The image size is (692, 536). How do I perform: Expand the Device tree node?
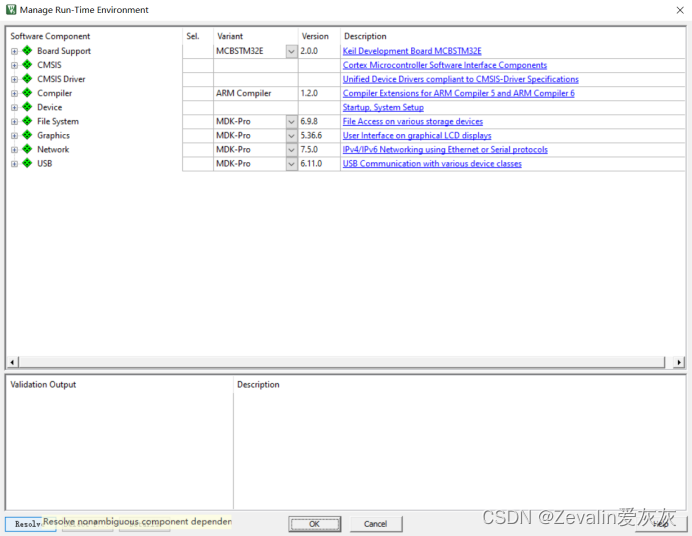[x=14, y=108]
